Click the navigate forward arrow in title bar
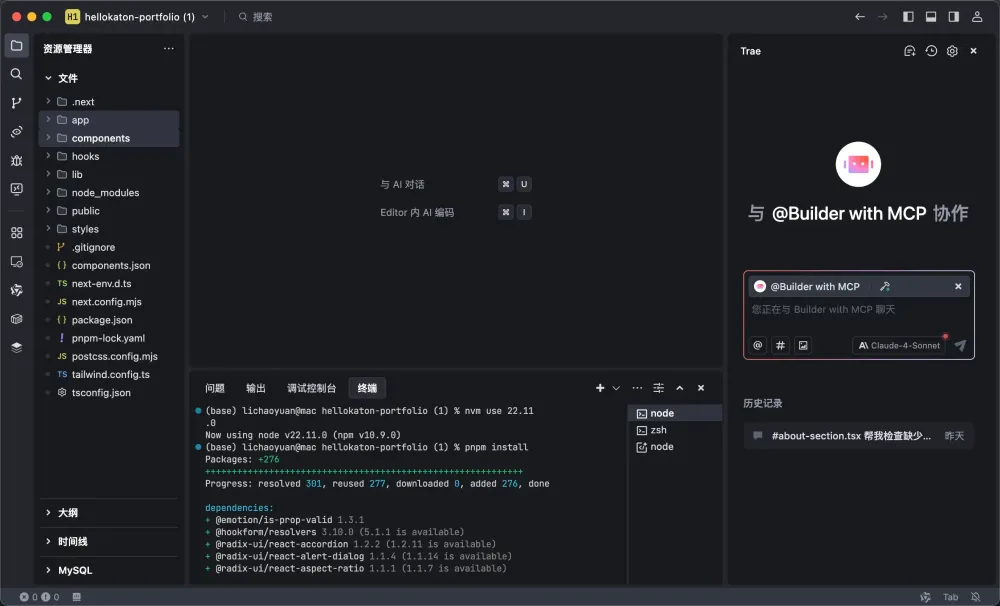This screenshot has width=1000, height=606. (883, 17)
